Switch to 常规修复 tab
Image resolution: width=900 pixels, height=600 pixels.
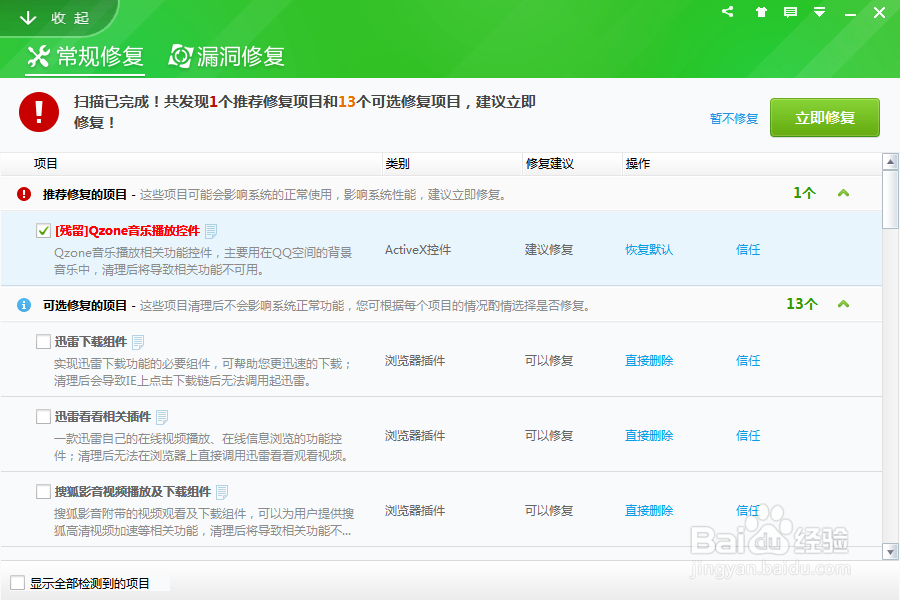85,56
